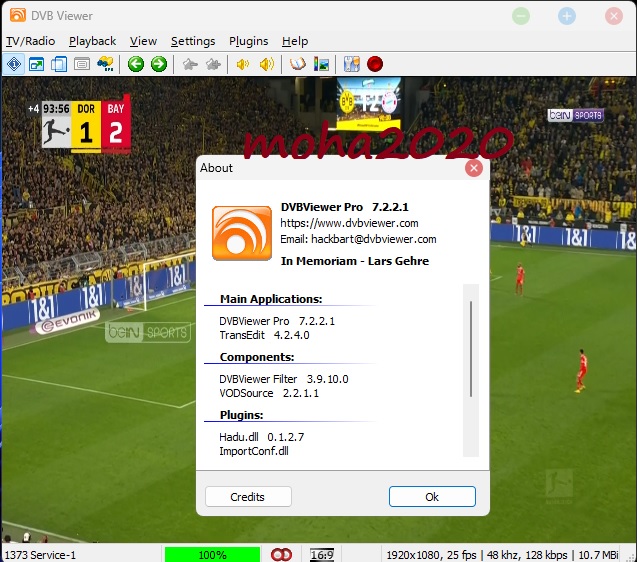Click the 'Plugins:' heading
637x562 pixels.
pos(241,415)
